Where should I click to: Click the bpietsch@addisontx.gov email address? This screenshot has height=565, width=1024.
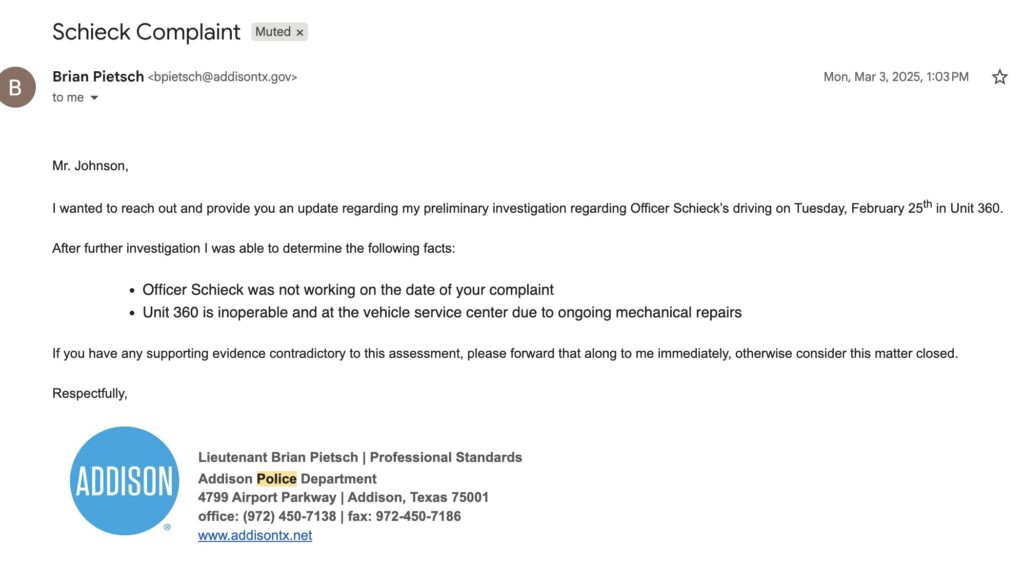(x=222, y=77)
